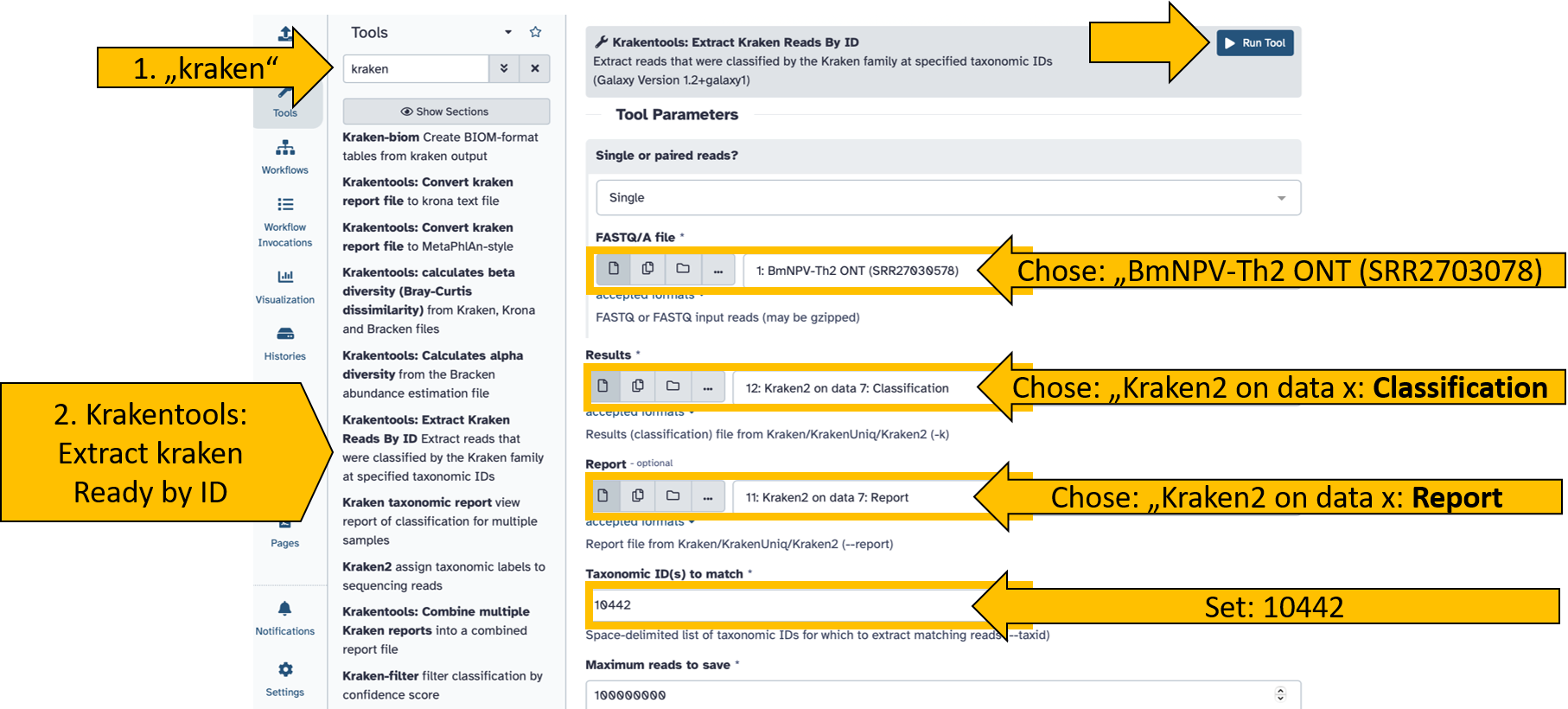Select collection folder icon for Report

tap(672, 495)
